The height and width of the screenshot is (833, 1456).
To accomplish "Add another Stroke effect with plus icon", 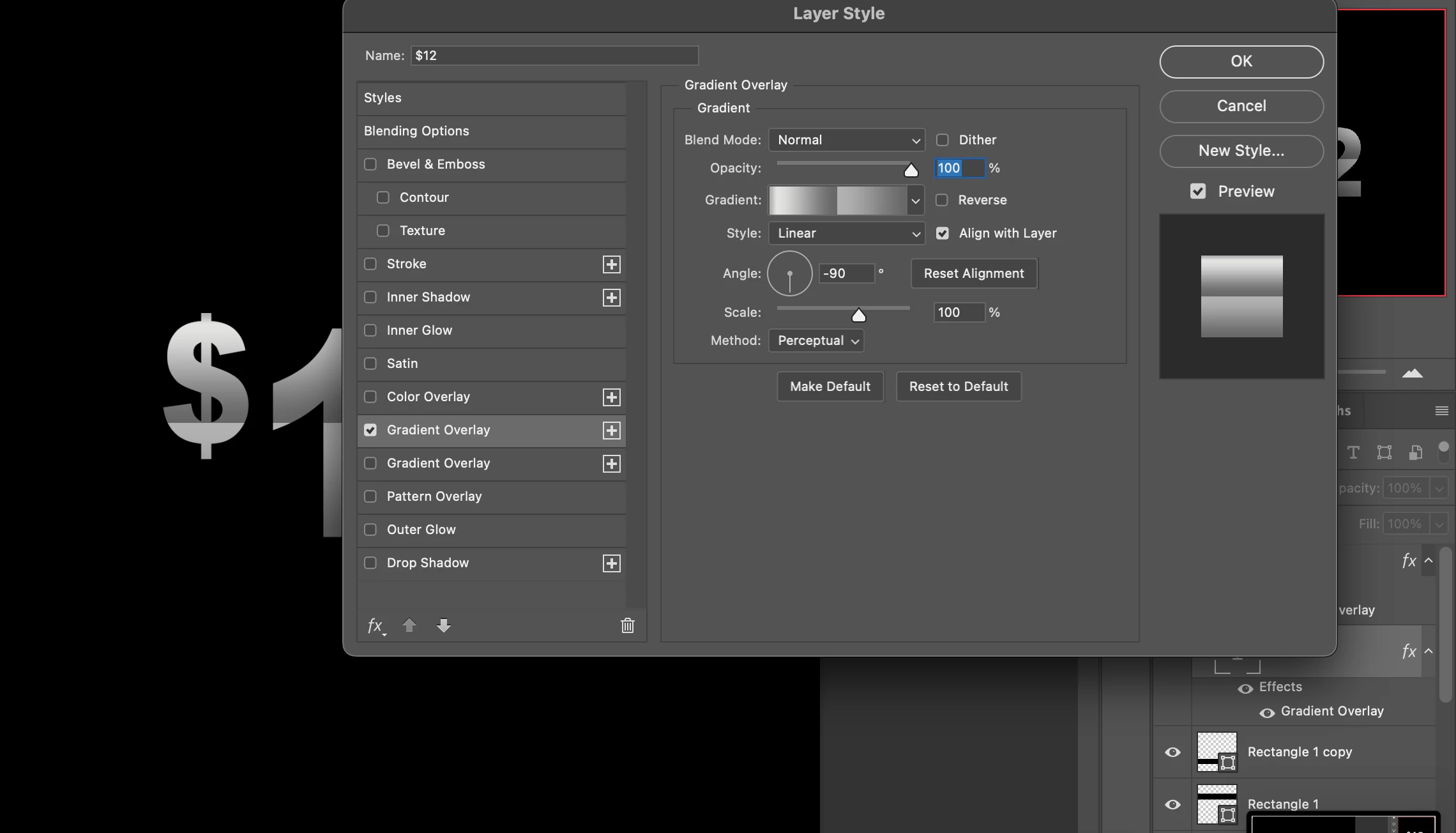I will coord(611,264).
